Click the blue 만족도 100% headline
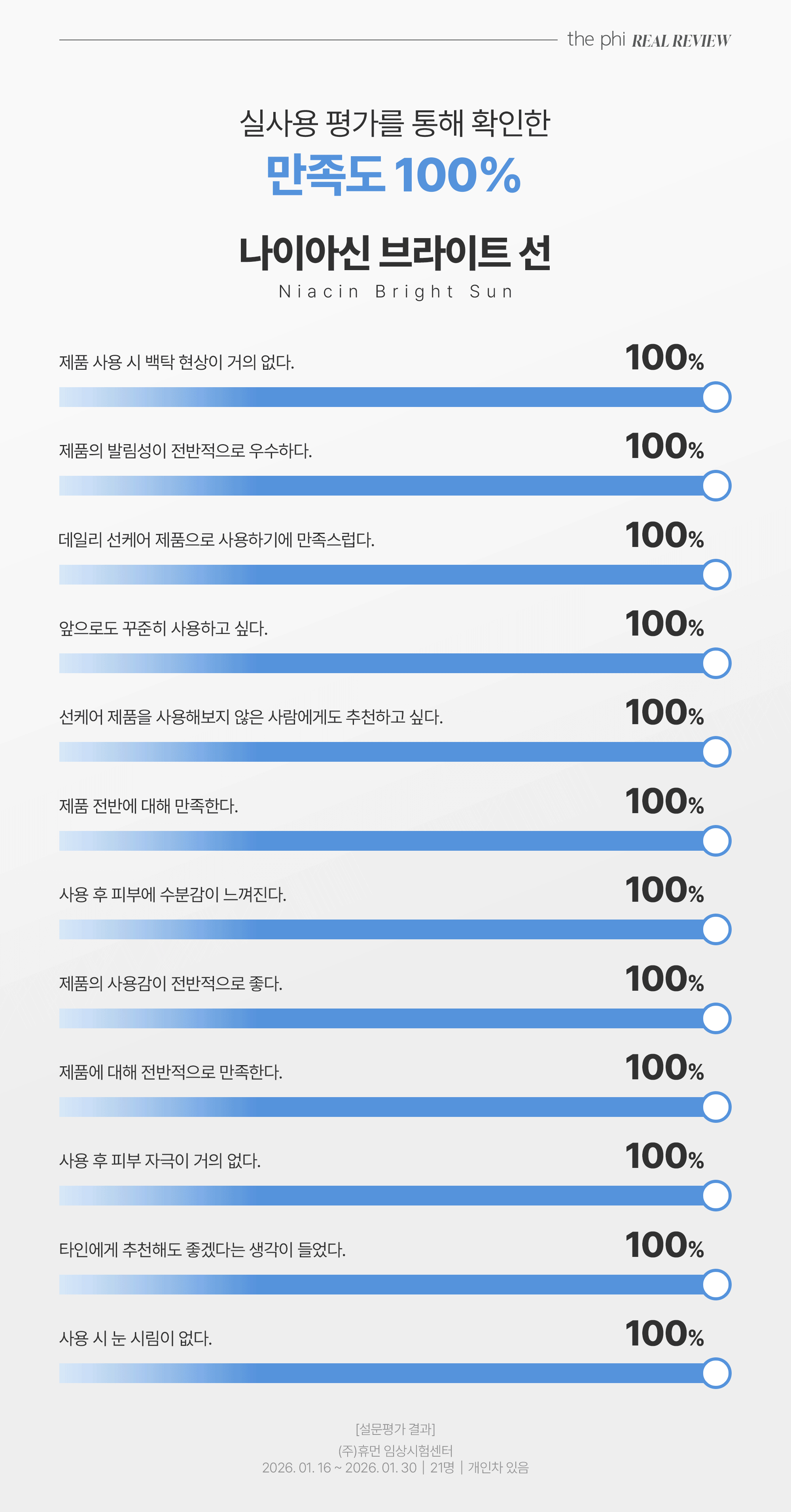Viewport: 791px width, 1512px height. (x=394, y=175)
